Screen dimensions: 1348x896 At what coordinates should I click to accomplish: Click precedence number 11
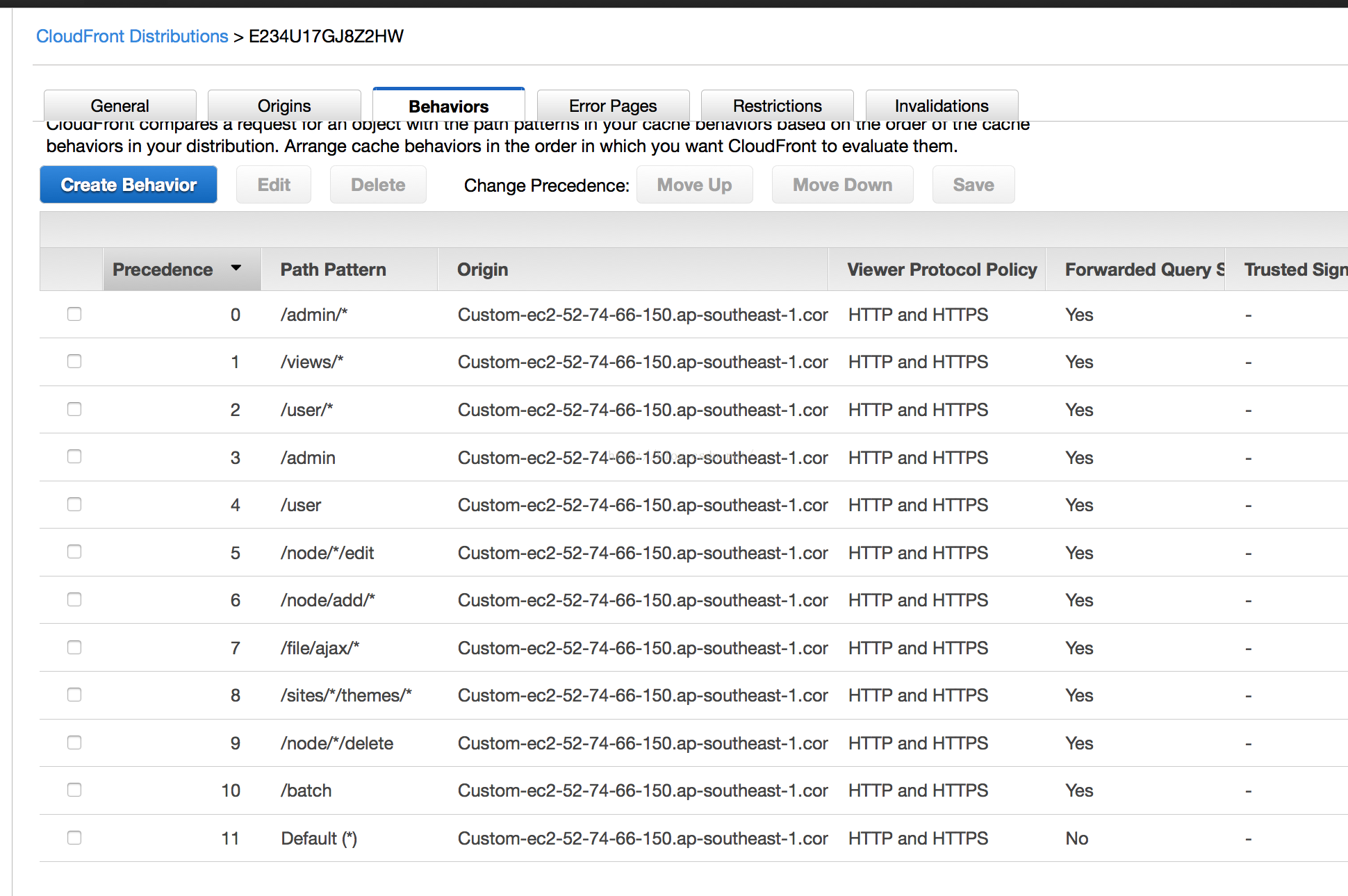point(231,838)
